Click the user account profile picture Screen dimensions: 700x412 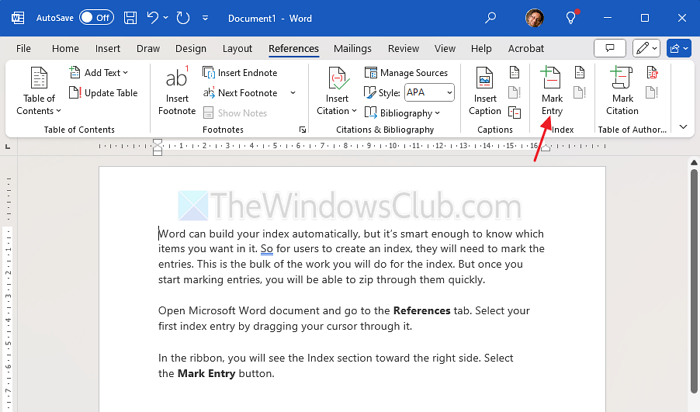[534, 18]
